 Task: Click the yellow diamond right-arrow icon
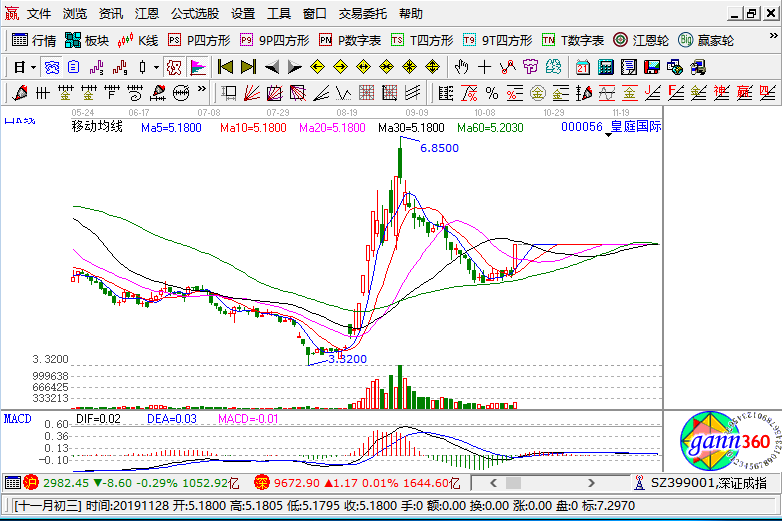(340, 67)
